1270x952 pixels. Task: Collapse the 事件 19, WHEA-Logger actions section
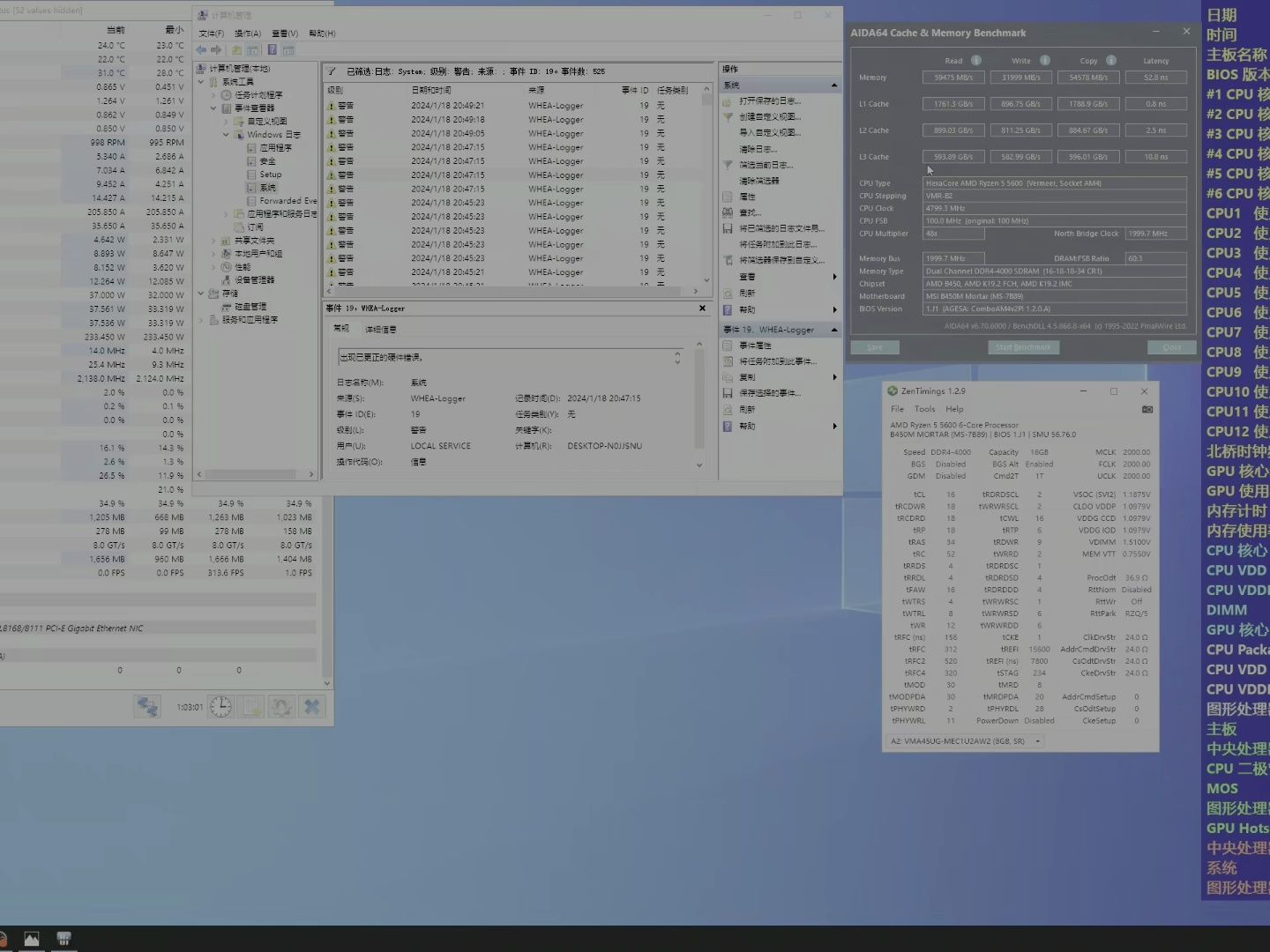click(x=833, y=330)
